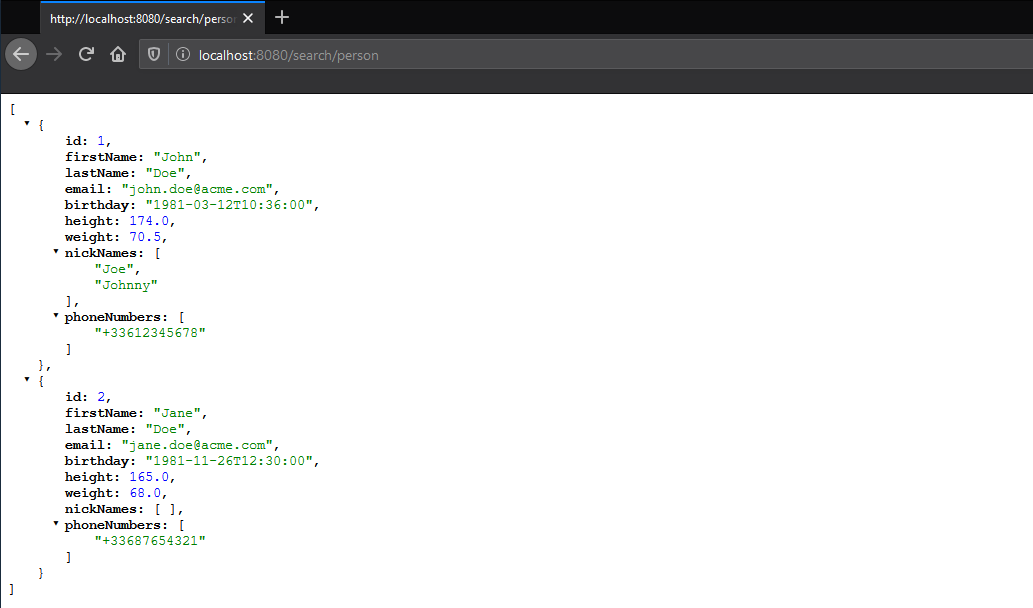Reload the localhost search page
The image size is (1033, 608).
(x=86, y=54)
